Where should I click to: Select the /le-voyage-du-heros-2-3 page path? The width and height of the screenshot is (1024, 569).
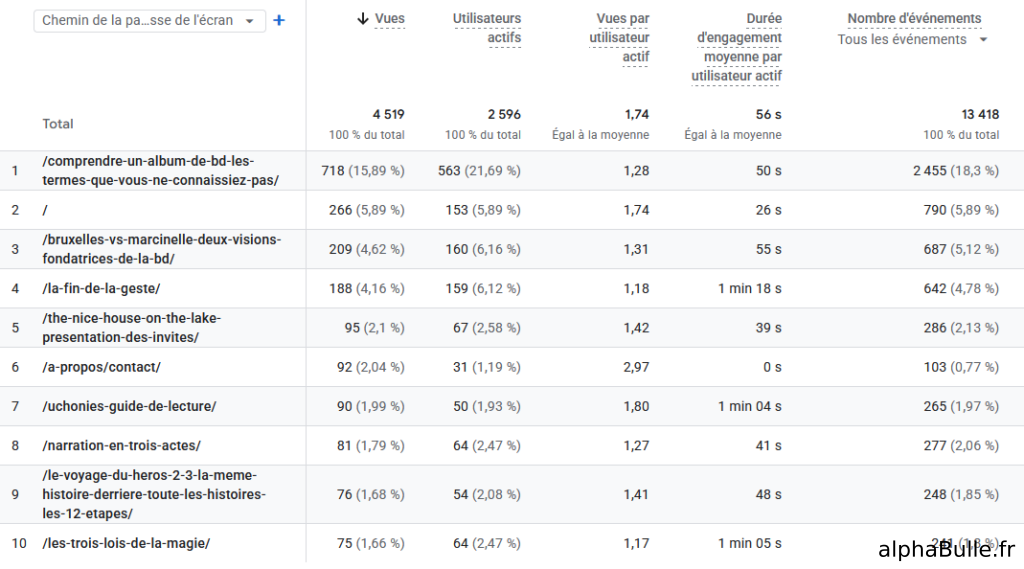pos(154,495)
